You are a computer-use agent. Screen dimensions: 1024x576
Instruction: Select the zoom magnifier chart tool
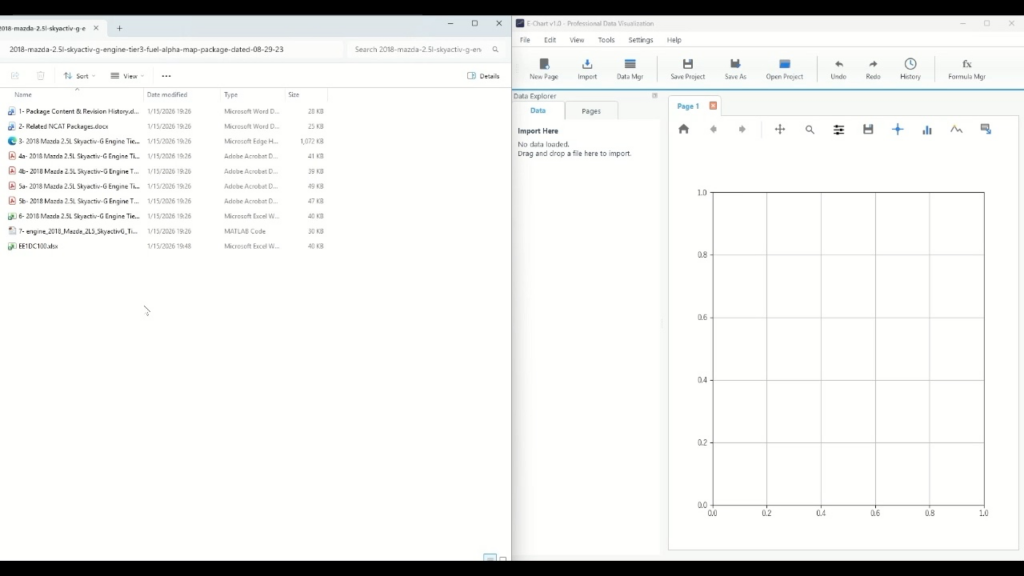coord(810,129)
